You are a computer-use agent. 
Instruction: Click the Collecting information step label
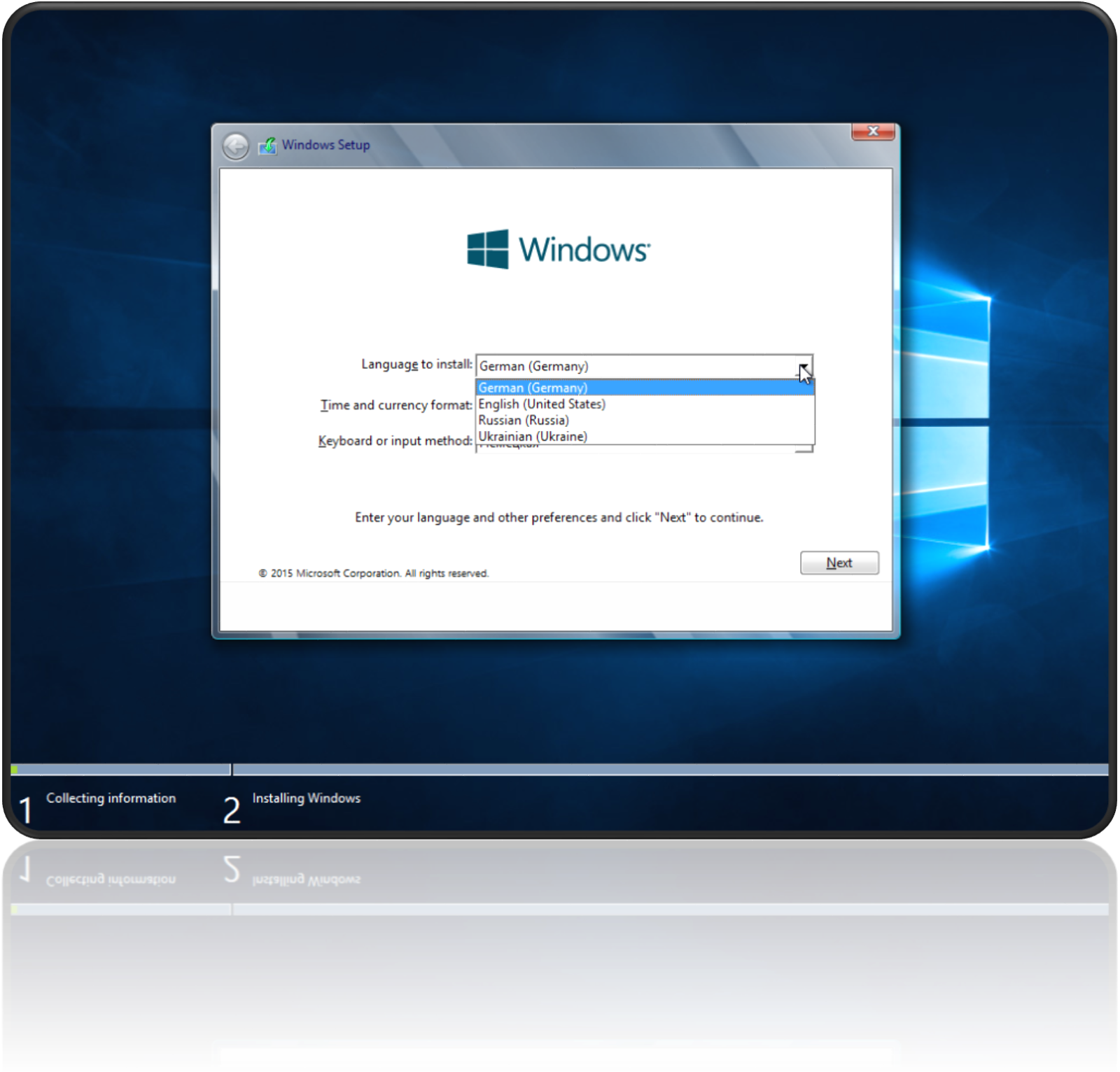[111, 798]
